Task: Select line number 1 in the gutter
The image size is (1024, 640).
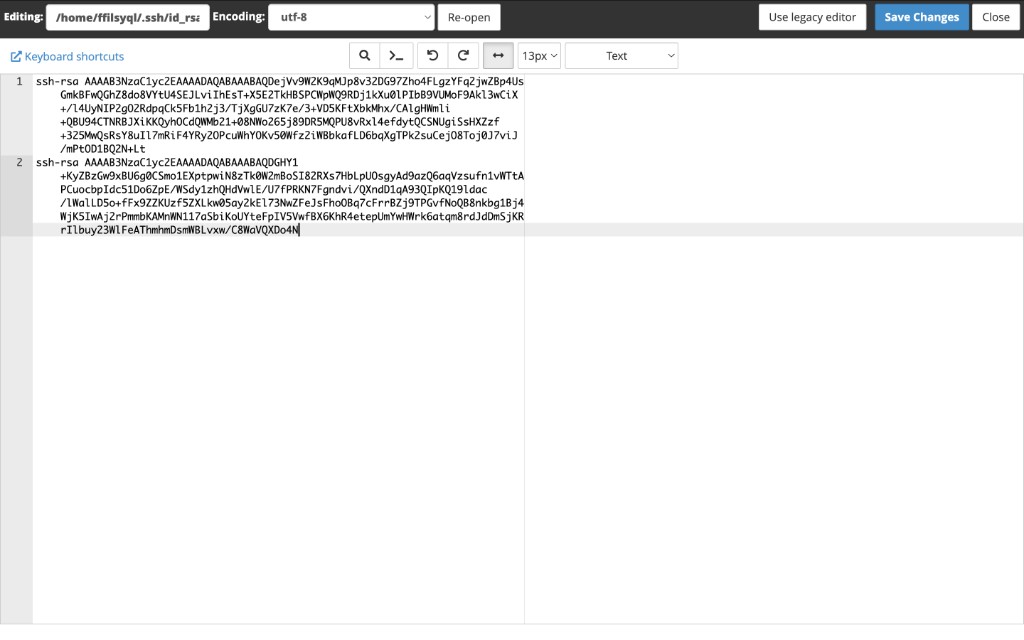Action: tap(19, 81)
